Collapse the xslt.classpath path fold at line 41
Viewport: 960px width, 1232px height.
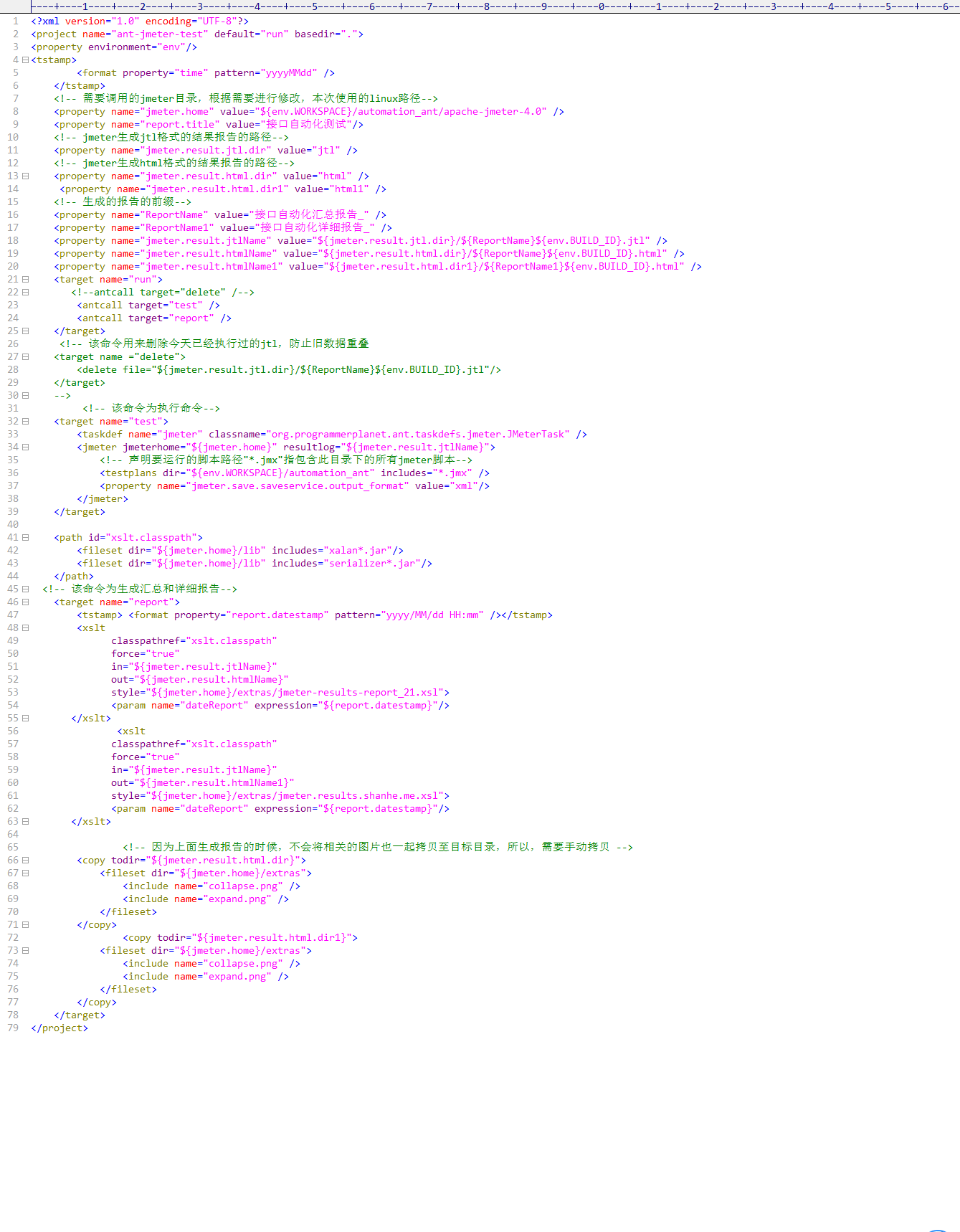(25, 538)
